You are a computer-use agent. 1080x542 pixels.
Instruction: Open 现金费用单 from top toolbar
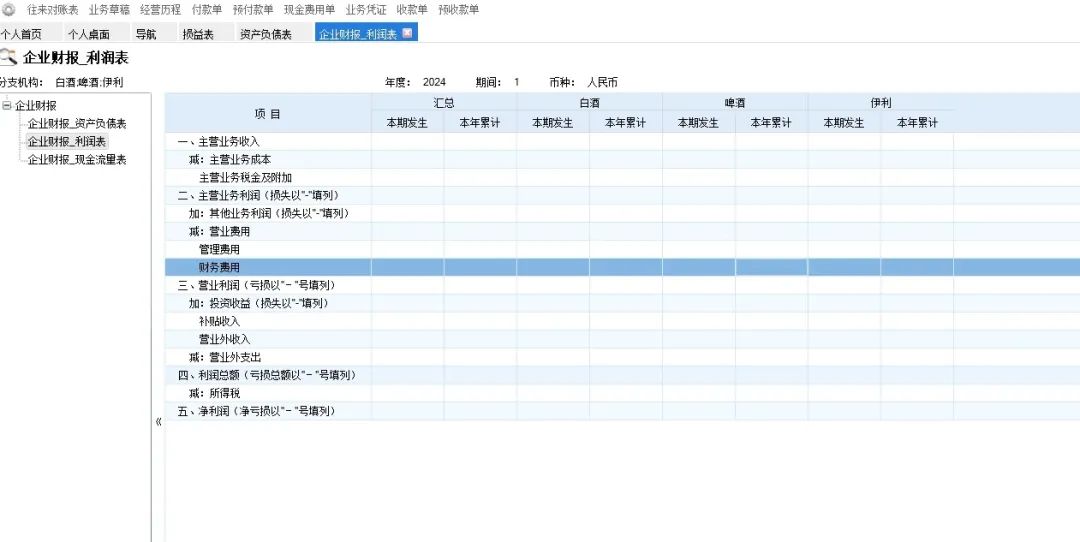click(x=309, y=10)
